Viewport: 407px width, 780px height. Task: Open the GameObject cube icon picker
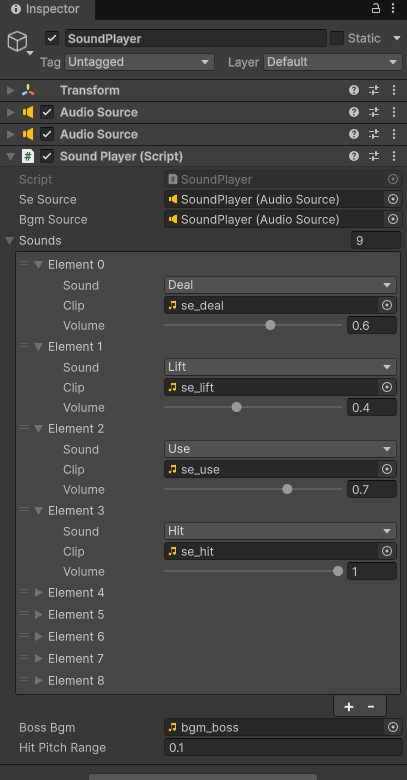(x=18, y=42)
